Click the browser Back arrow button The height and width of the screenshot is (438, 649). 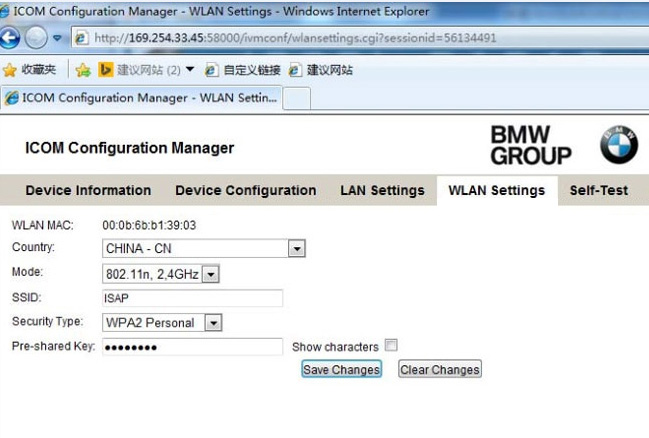click(x=9, y=38)
